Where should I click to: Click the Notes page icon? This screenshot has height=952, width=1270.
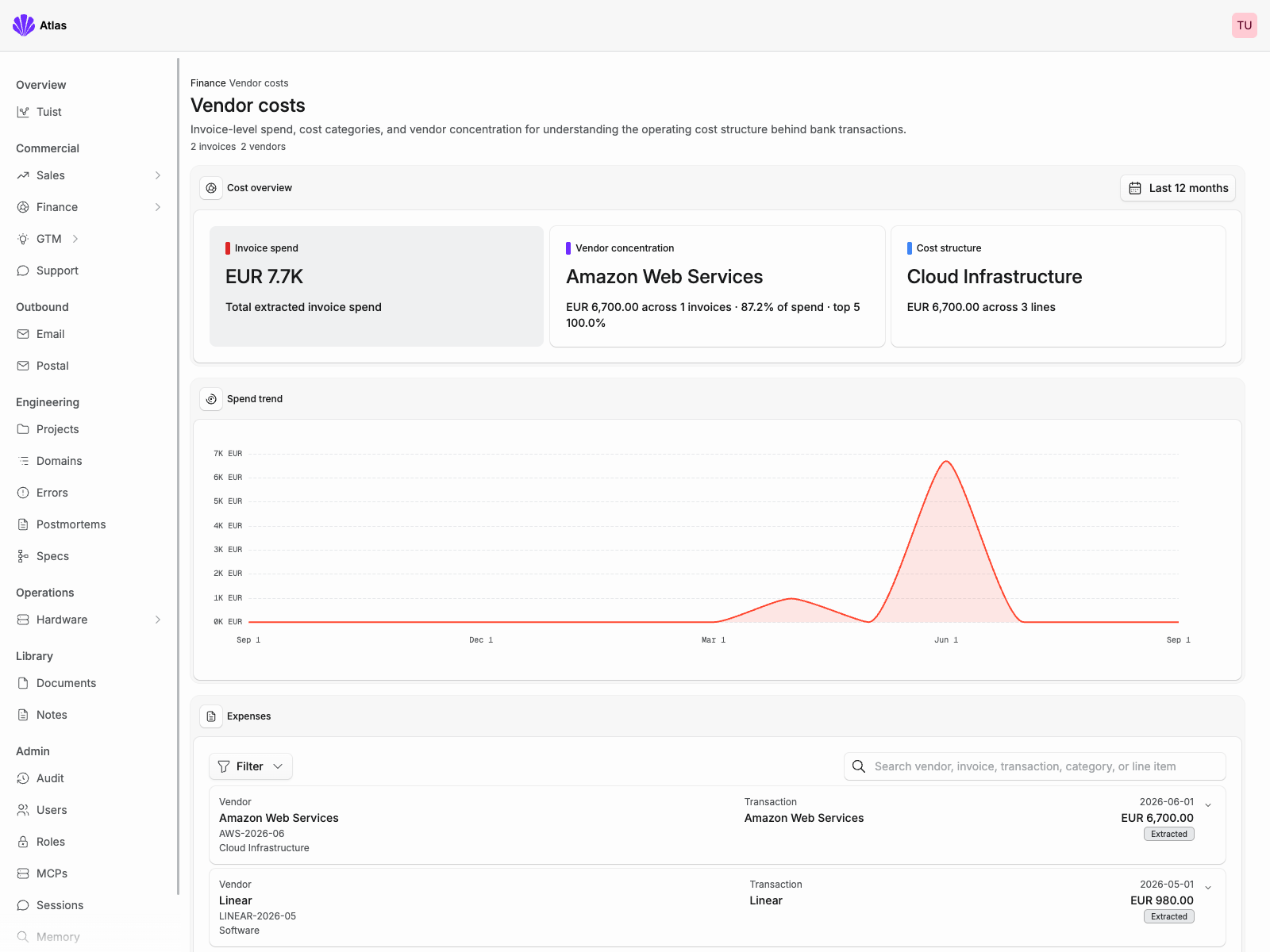[23, 715]
